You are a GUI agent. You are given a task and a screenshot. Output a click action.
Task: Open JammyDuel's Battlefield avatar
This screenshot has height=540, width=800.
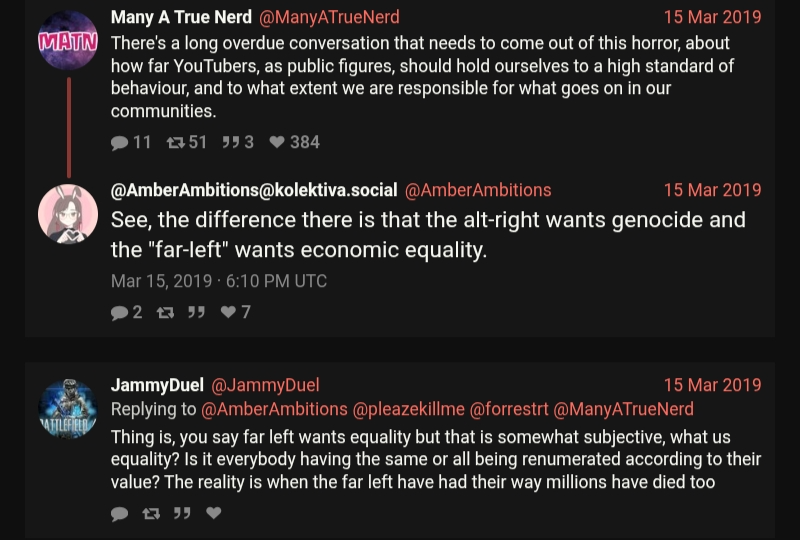click(x=68, y=408)
